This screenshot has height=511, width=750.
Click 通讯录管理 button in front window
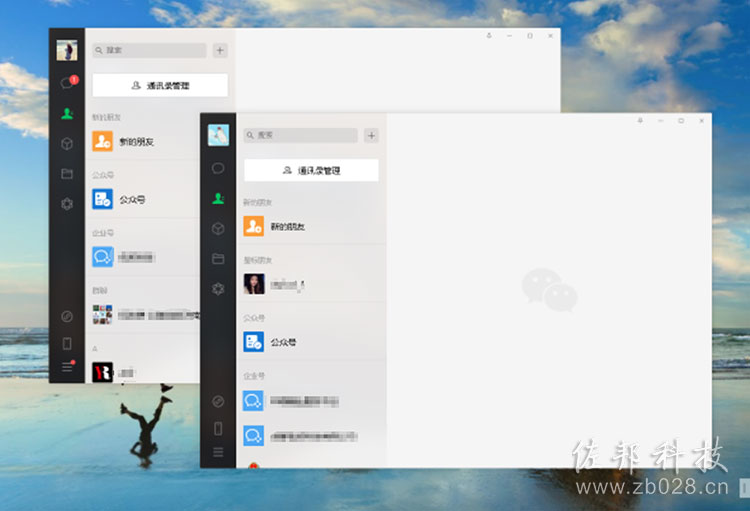click(311, 170)
